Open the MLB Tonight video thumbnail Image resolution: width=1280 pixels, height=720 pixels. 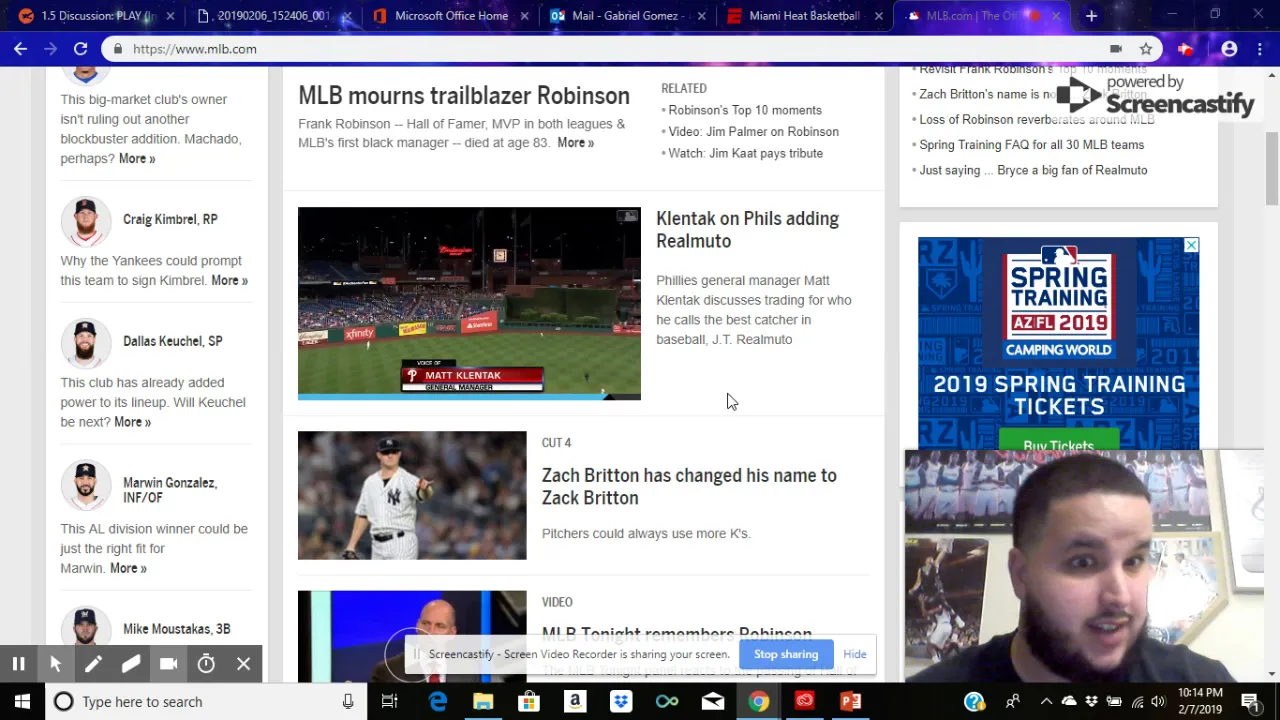412,636
